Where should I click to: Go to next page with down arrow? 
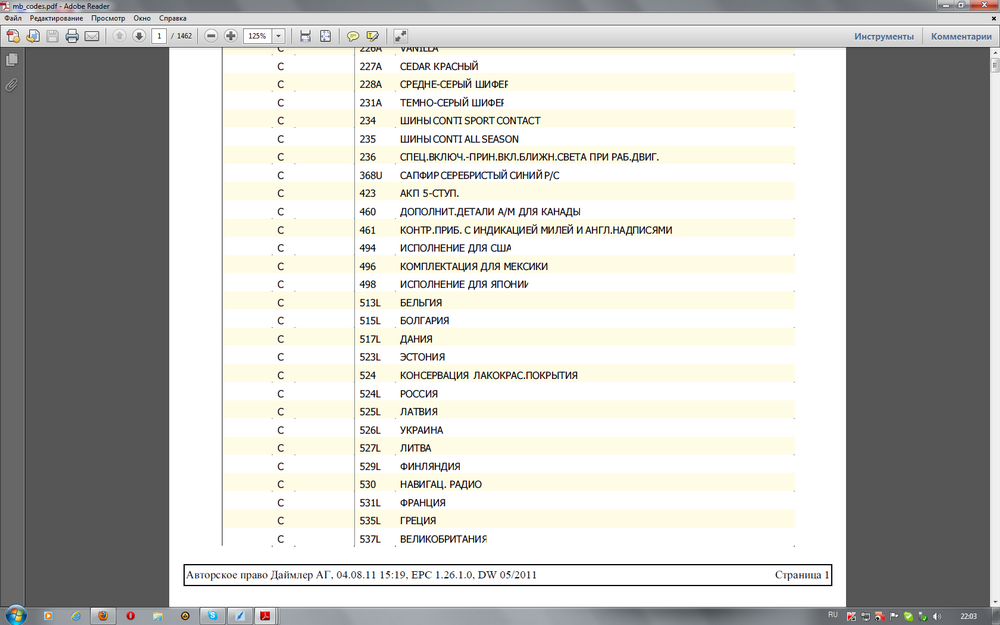pyautogui.click(x=139, y=36)
